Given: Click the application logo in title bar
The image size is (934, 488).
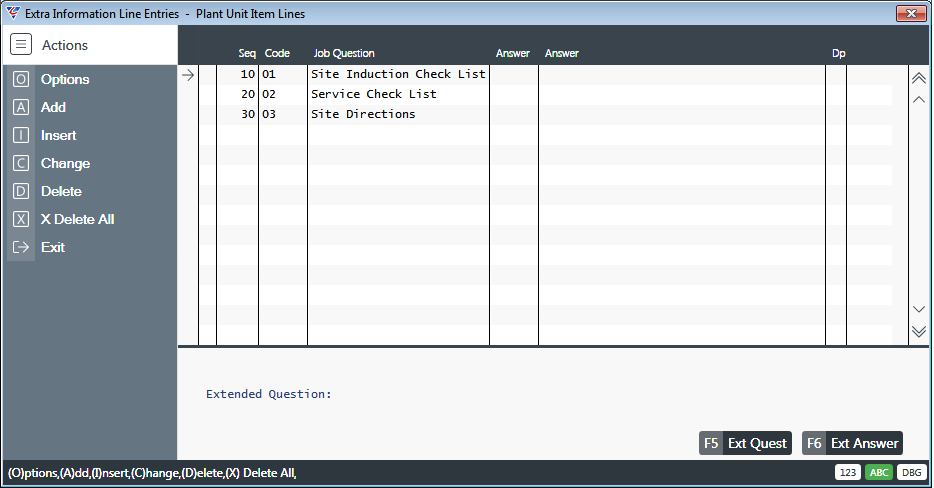Looking at the screenshot, I should click(x=13, y=13).
